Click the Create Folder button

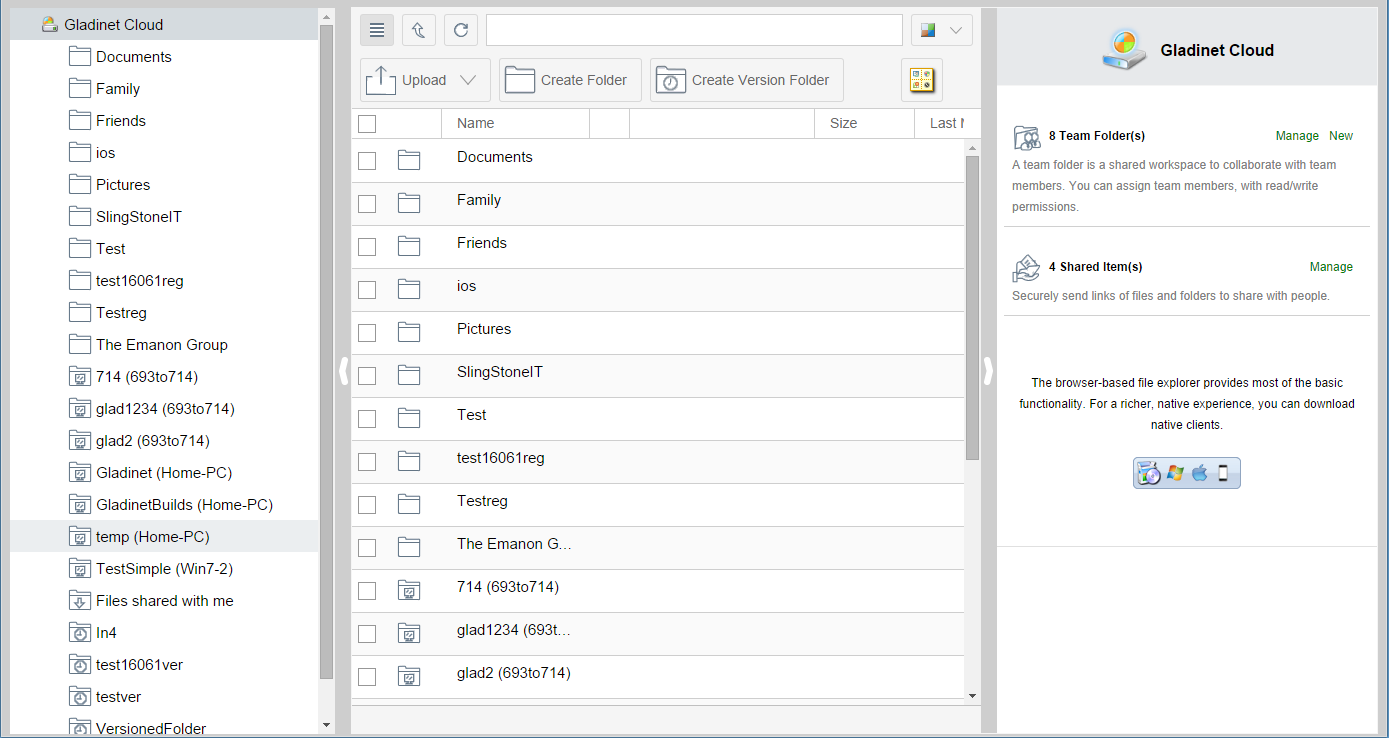(x=570, y=80)
